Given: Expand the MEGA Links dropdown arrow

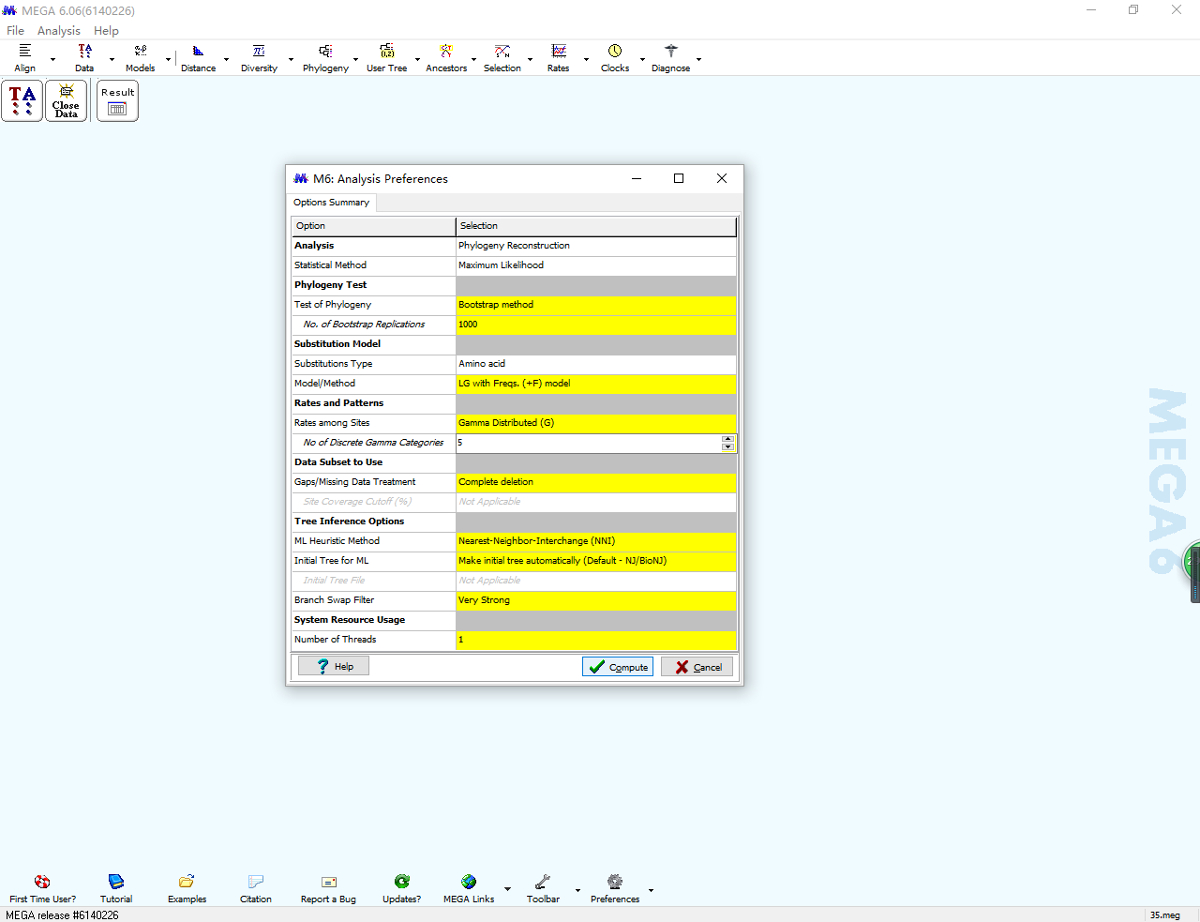Looking at the screenshot, I should pos(507,888).
